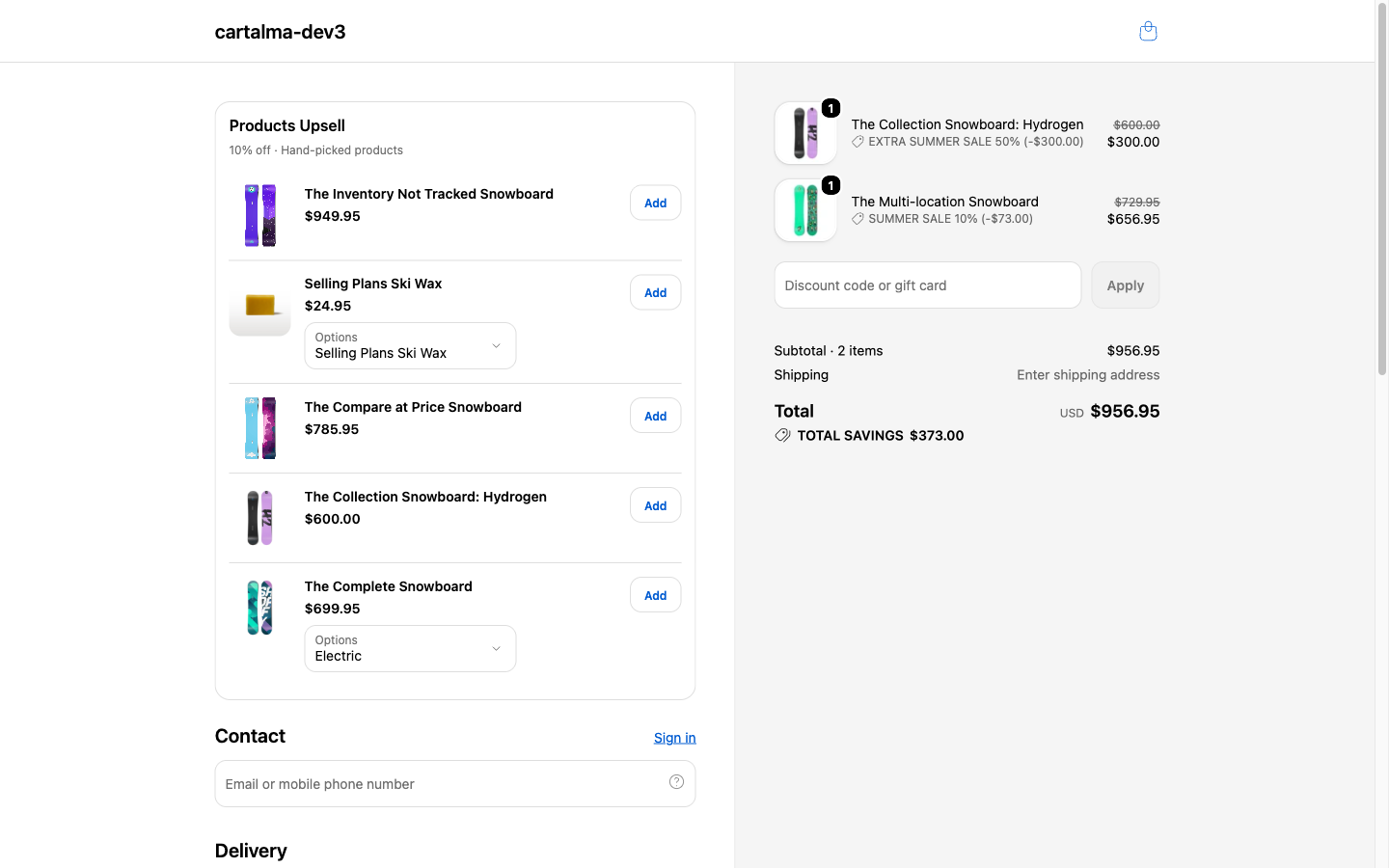1389x868 pixels.
Task: Click The Complete Snowboard thumbnail
Action: click(x=259, y=608)
